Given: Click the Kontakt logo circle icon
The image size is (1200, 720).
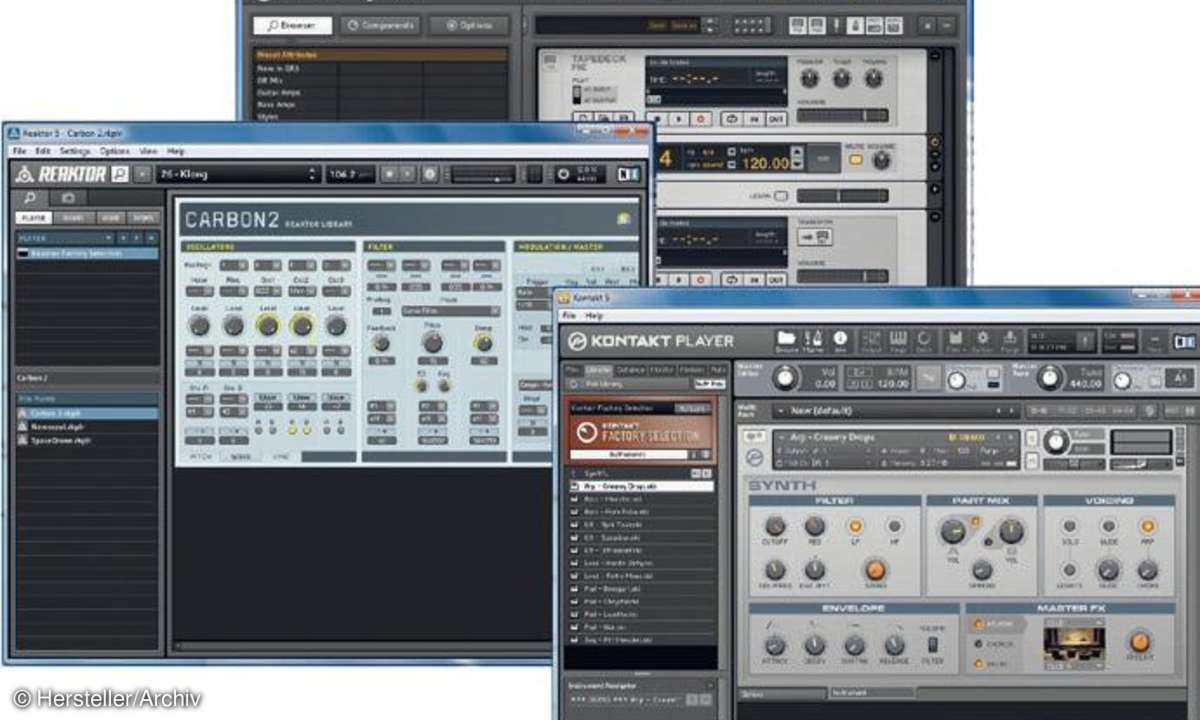Looking at the screenshot, I should [x=578, y=342].
